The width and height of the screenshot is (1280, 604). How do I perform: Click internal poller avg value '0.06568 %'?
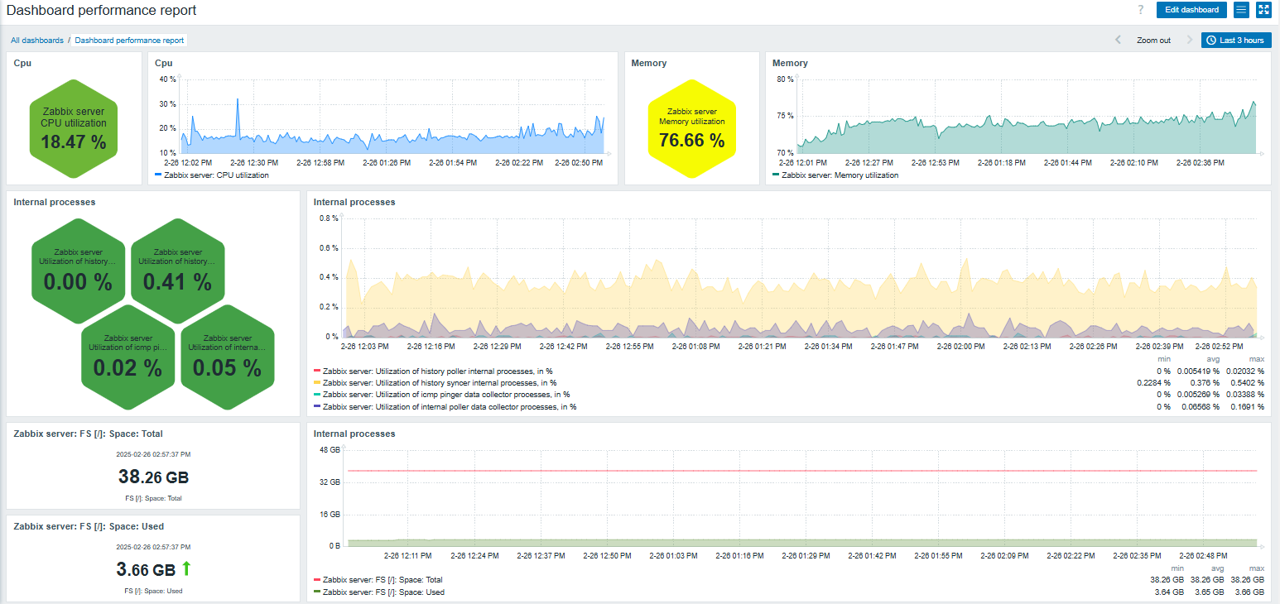(1201, 407)
